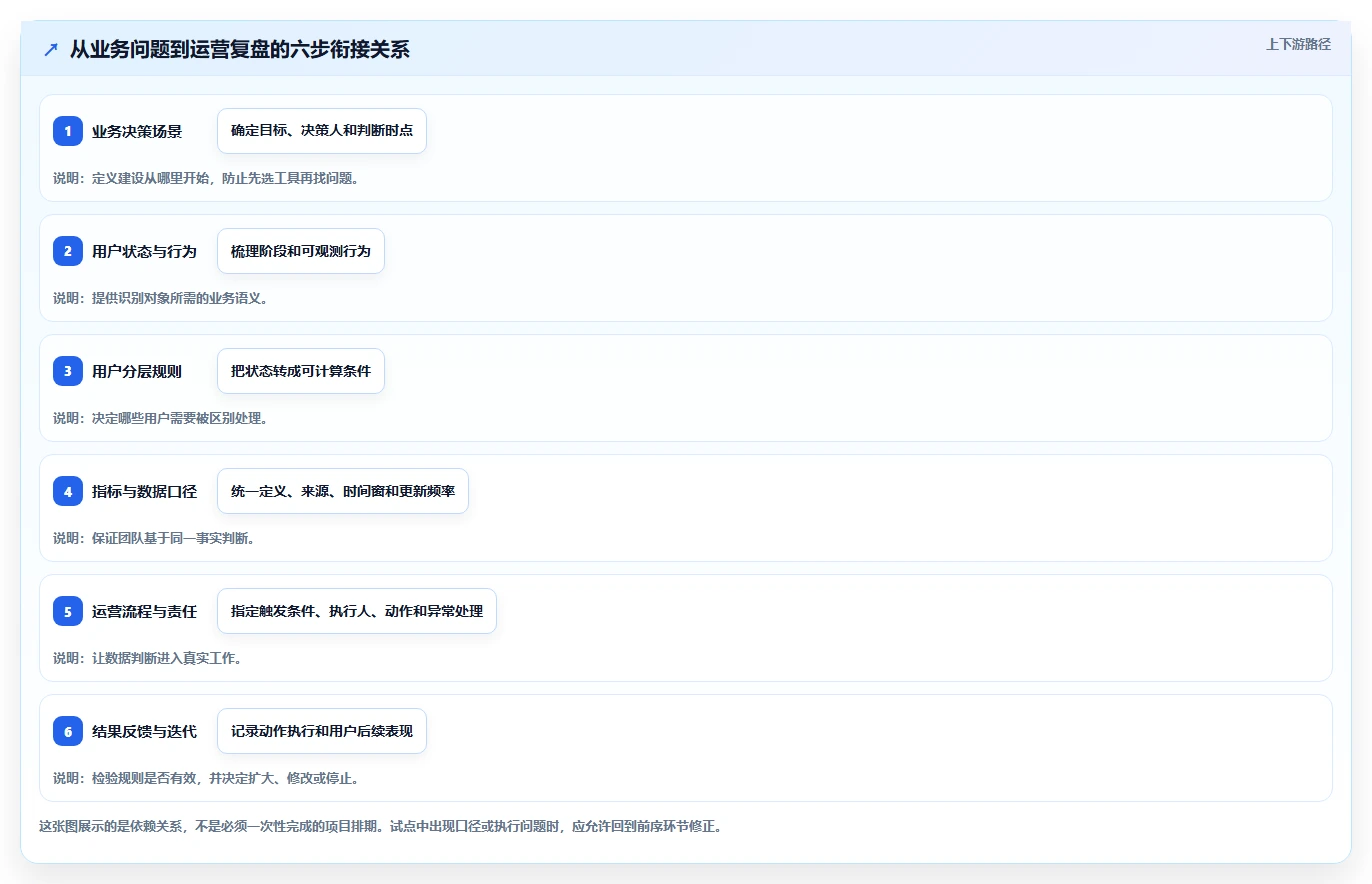Click the 把状态转成可计算条件 chip
This screenshot has width=1372, height=884.
(301, 371)
